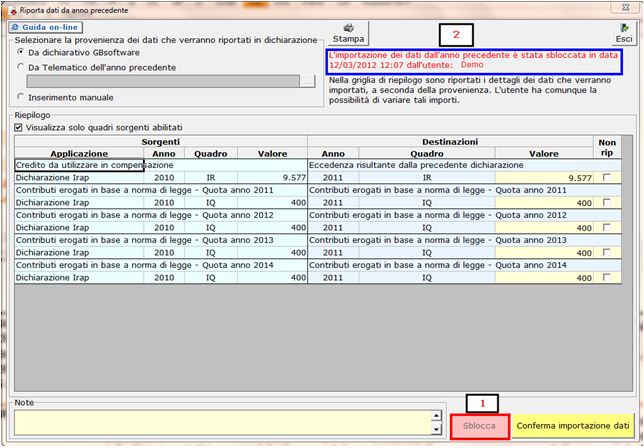Toggle Visualizza solo quadri sorgenti abilitati checkbox
Image resolution: width=644 pixels, height=448 pixels.
point(18,128)
